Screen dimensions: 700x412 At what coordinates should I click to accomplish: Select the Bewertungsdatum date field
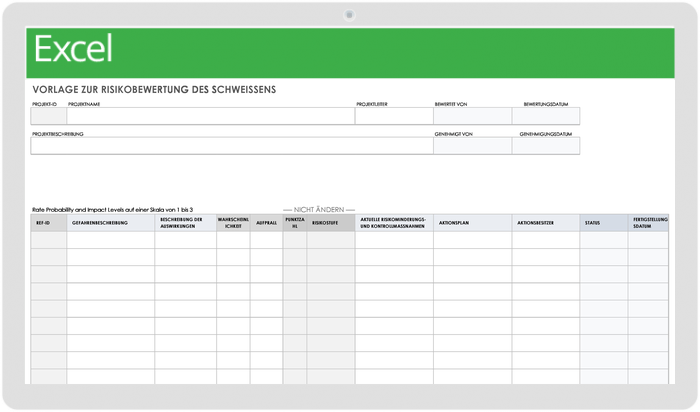(546, 116)
